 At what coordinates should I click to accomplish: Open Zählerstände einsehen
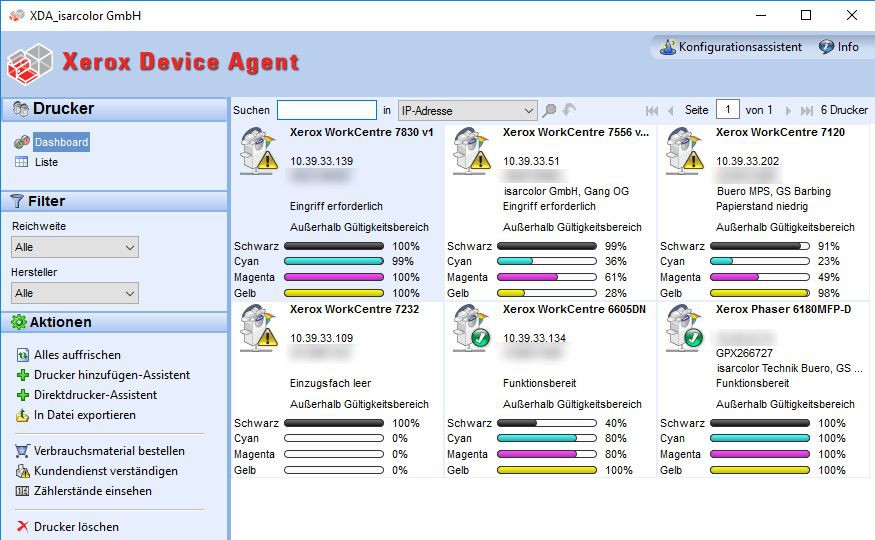pos(93,491)
